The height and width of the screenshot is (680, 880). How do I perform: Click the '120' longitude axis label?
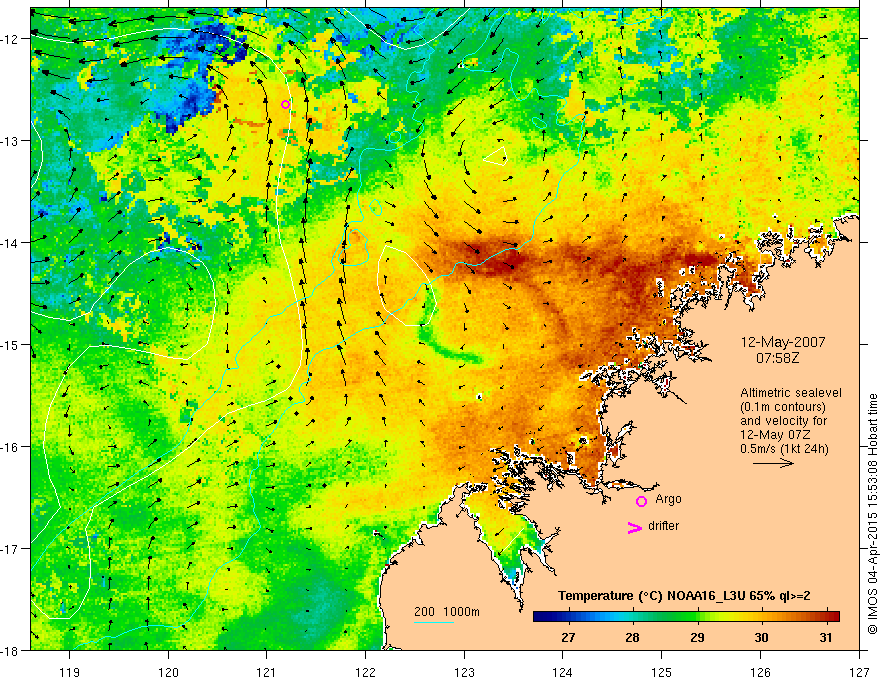point(168,672)
